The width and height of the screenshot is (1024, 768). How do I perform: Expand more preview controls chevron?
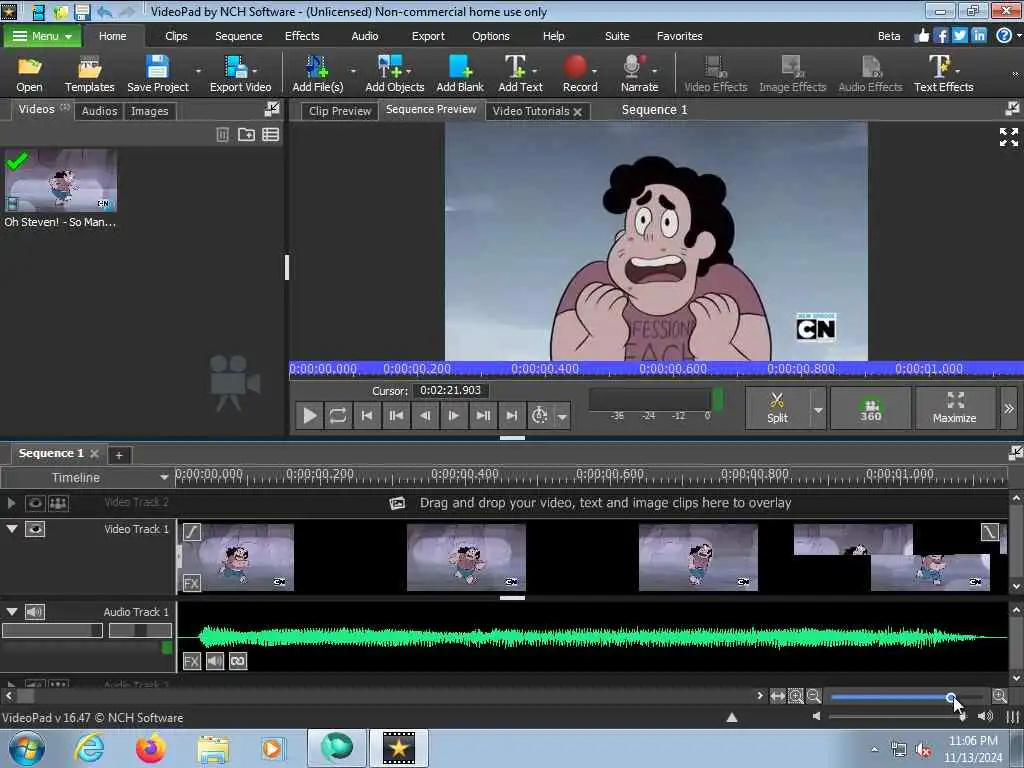click(x=1008, y=409)
